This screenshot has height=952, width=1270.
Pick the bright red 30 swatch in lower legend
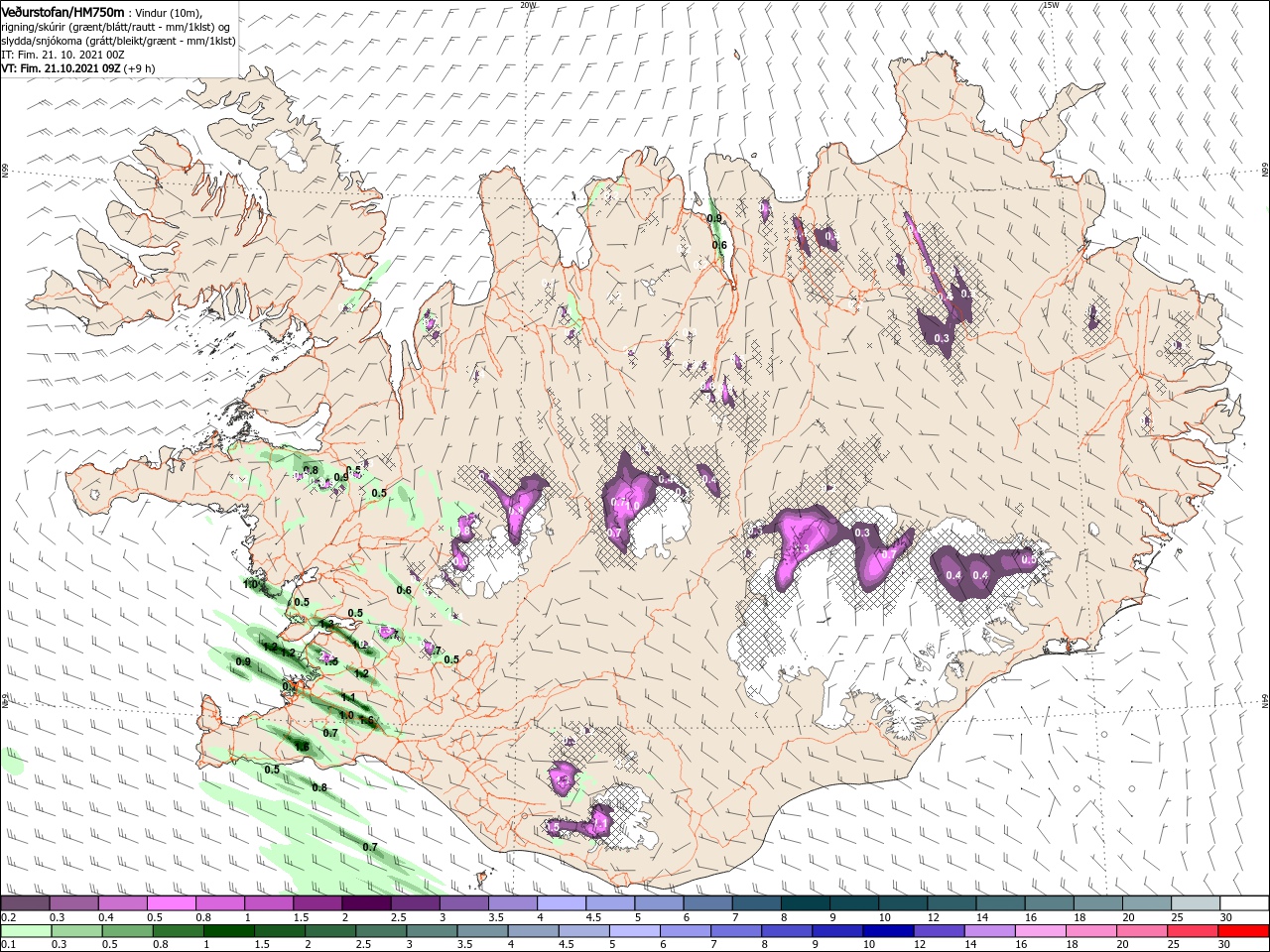(1243, 931)
